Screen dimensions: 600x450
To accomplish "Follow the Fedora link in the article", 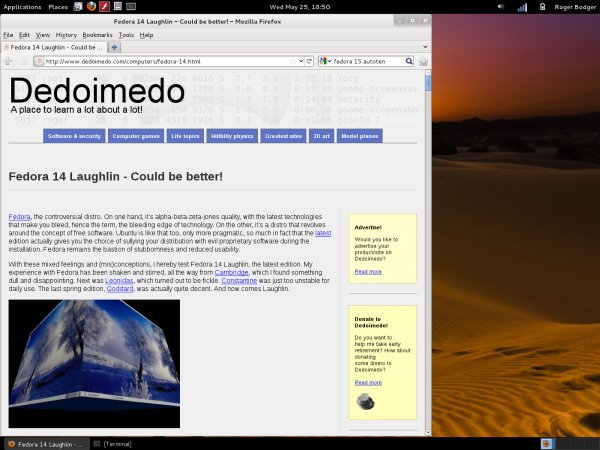I will click(19, 217).
